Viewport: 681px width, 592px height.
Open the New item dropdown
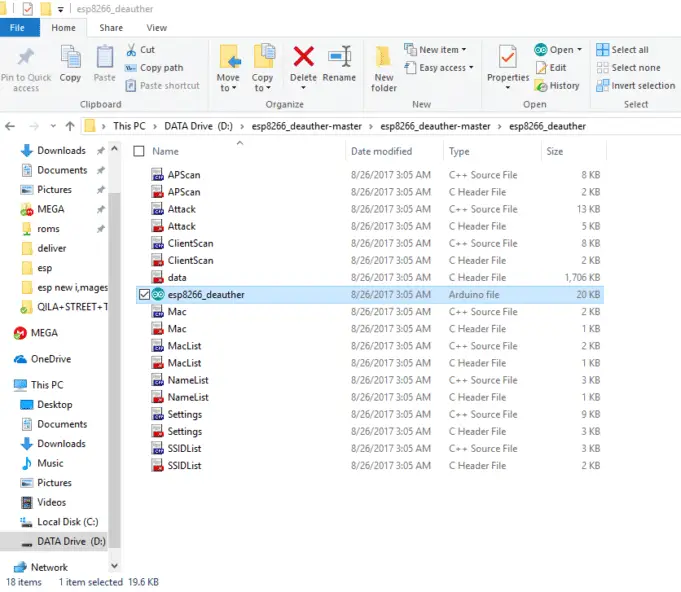437,50
